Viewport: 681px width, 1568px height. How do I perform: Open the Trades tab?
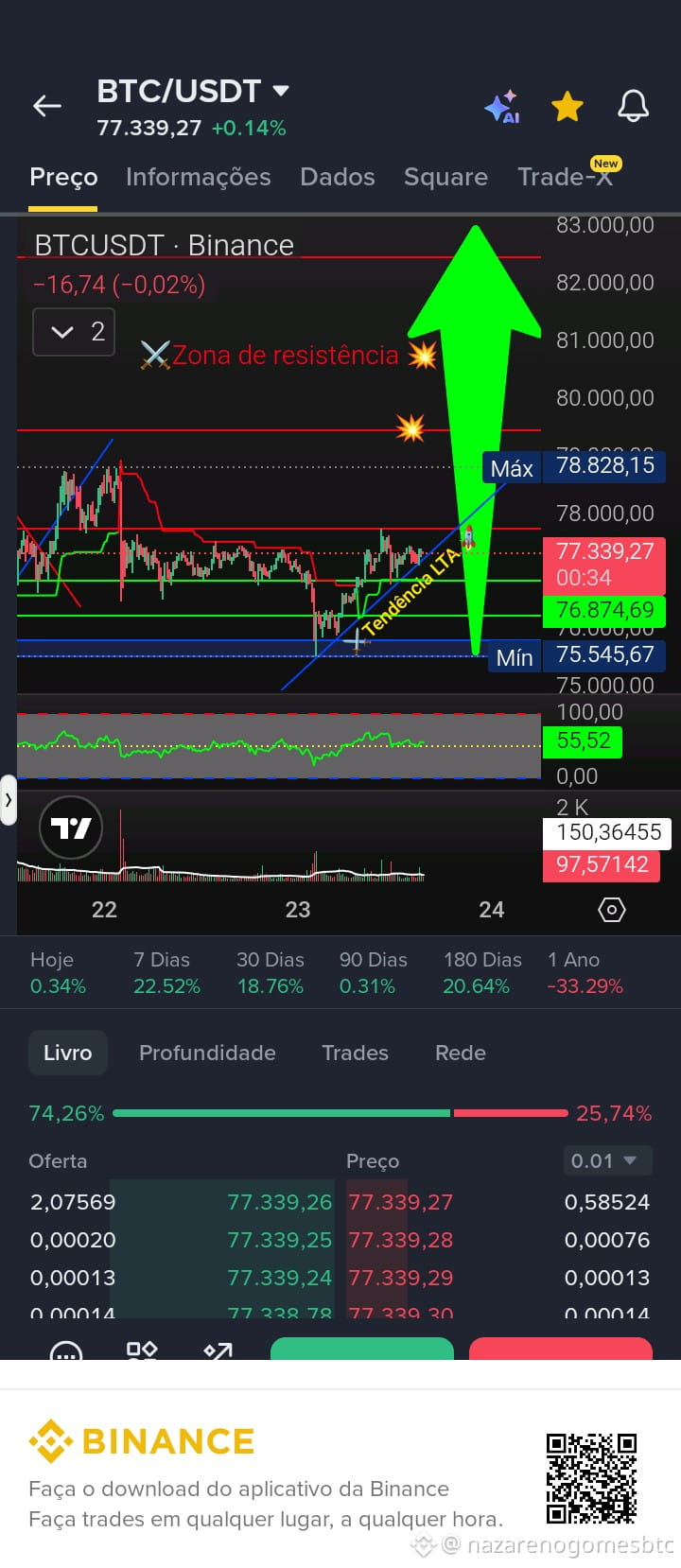(355, 1053)
